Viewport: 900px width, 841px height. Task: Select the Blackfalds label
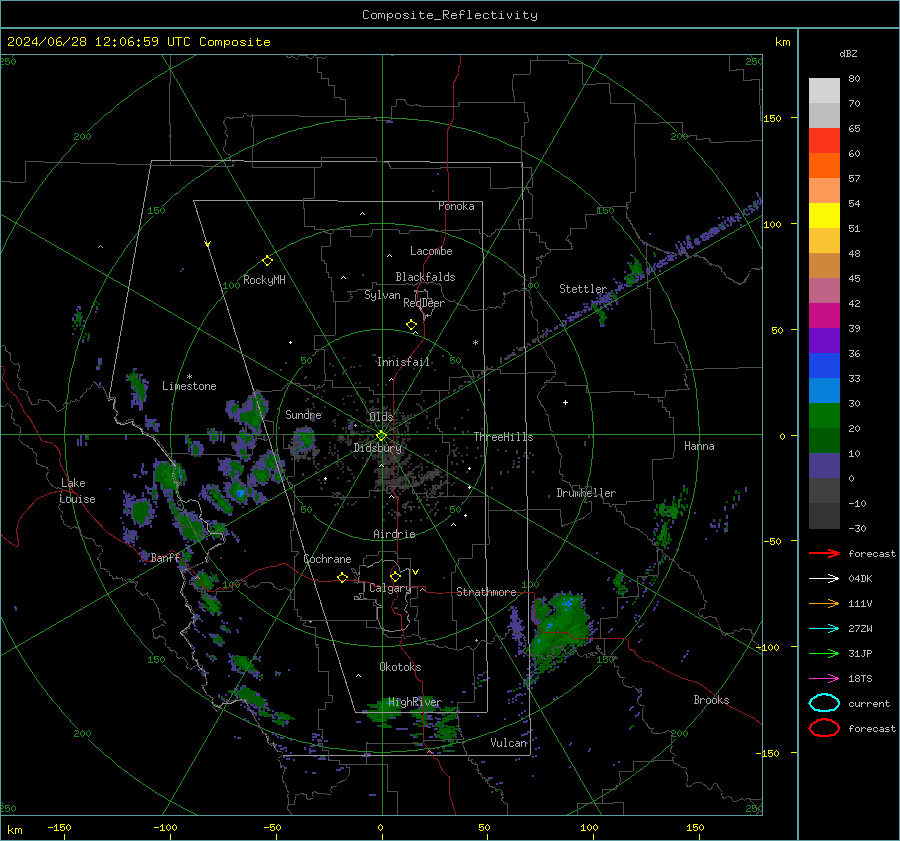(x=425, y=277)
